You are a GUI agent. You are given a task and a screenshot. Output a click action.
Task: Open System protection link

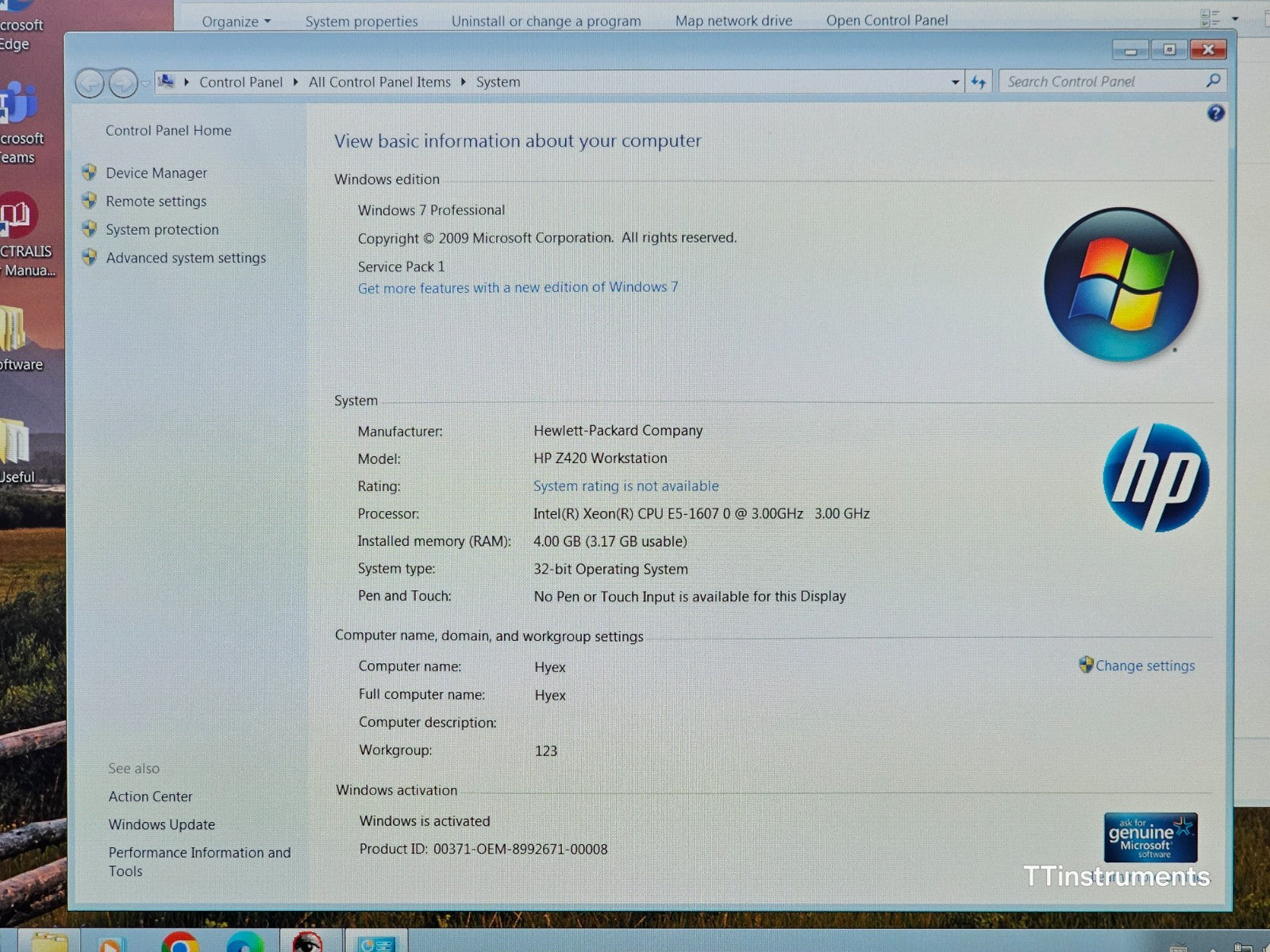pos(162,229)
